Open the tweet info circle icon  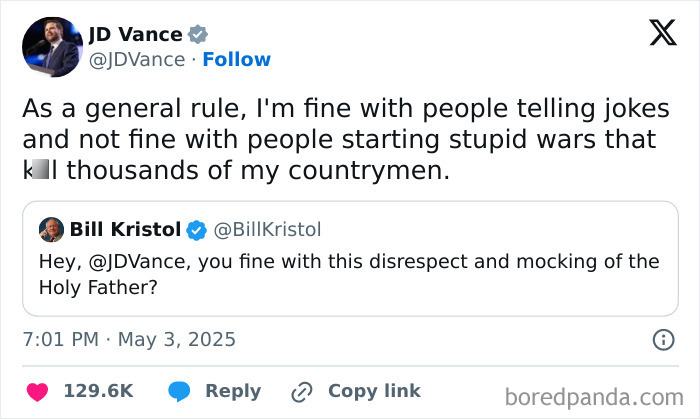tap(663, 340)
